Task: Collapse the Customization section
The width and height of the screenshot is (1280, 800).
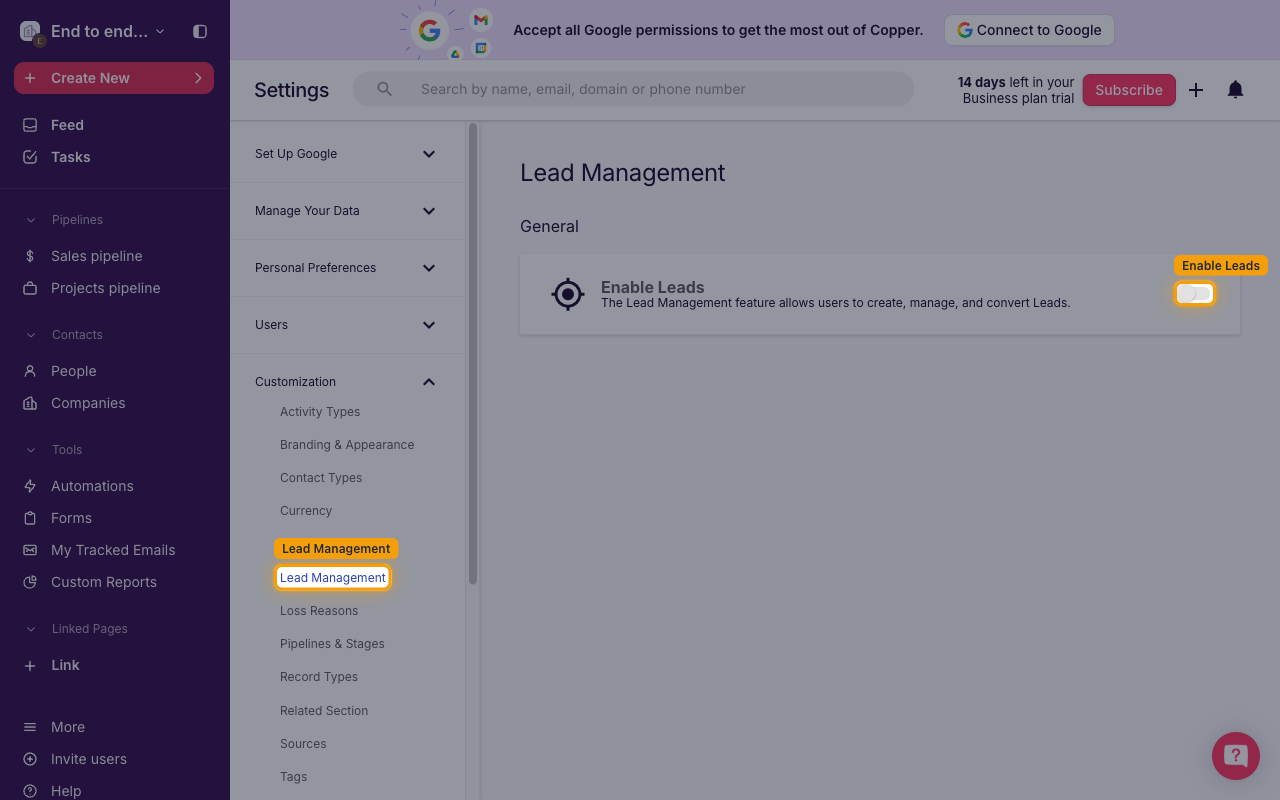Action: click(x=347, y=382)
